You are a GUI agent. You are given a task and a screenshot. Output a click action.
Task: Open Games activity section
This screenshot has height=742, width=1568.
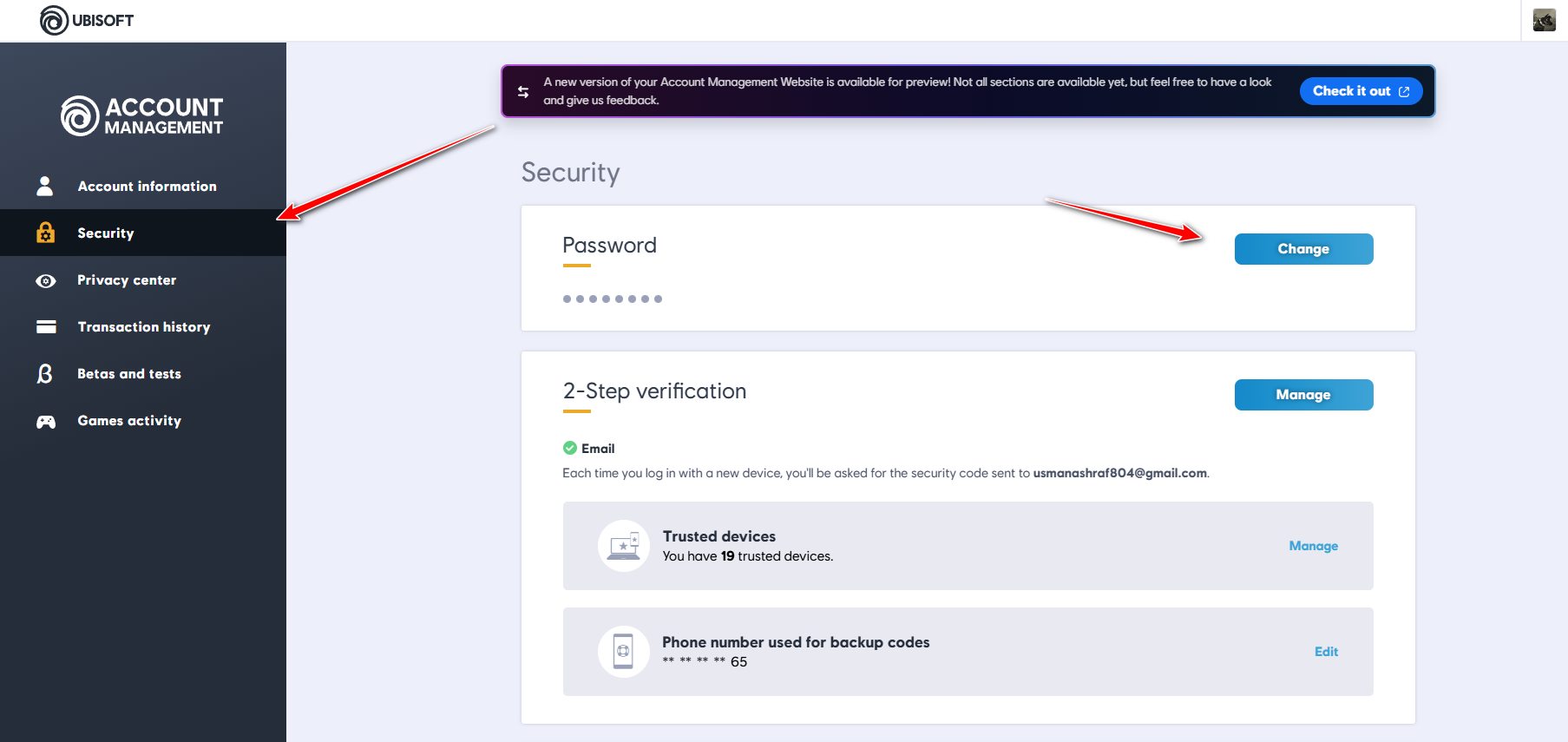pyautogui.click(x=129, y=421)
